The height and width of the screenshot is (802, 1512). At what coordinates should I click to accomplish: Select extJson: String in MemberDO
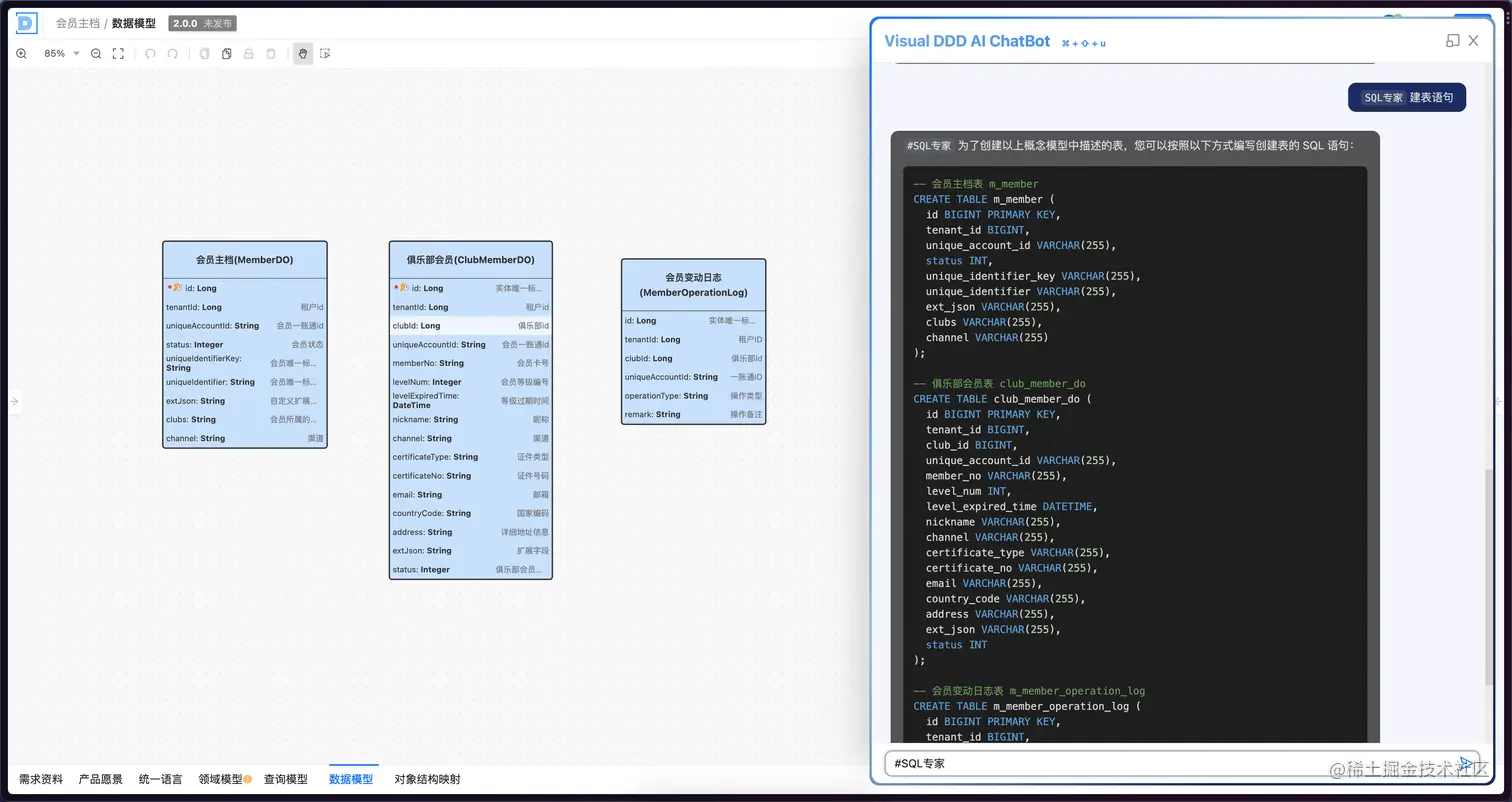245,401
